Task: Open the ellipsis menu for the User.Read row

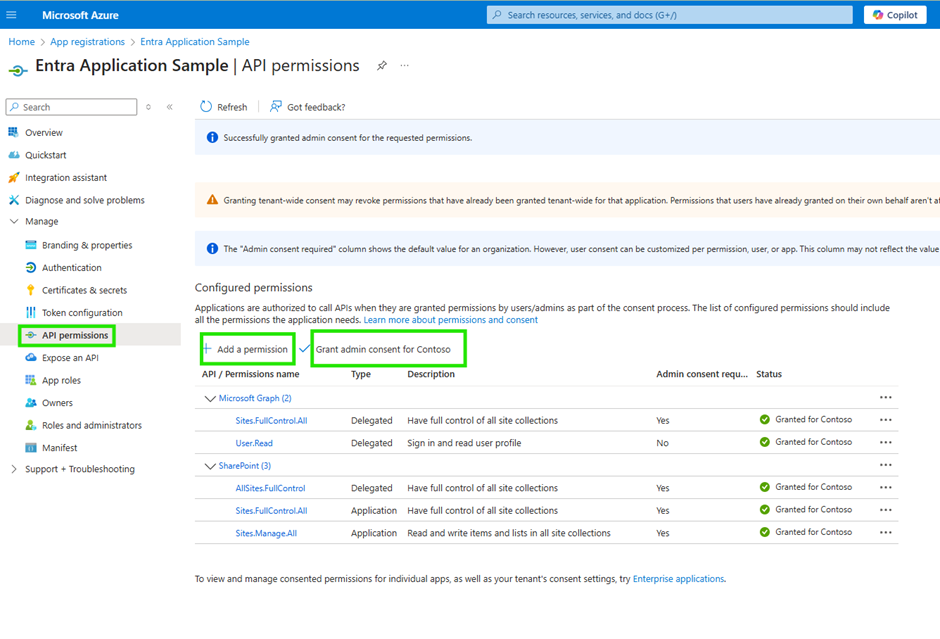Action: click(x=885, y=442)
